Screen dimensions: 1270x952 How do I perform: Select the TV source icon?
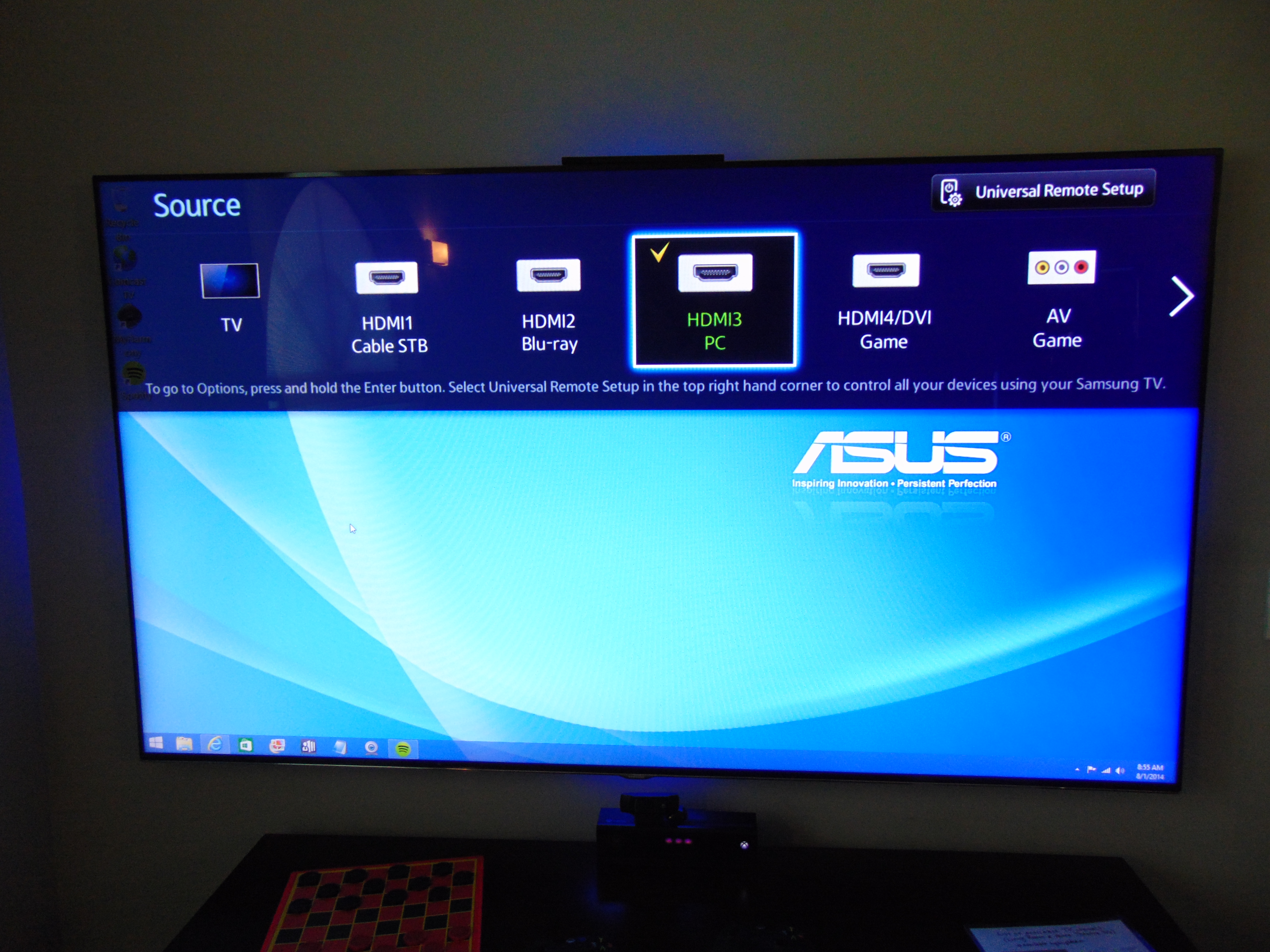pos(230,281)
